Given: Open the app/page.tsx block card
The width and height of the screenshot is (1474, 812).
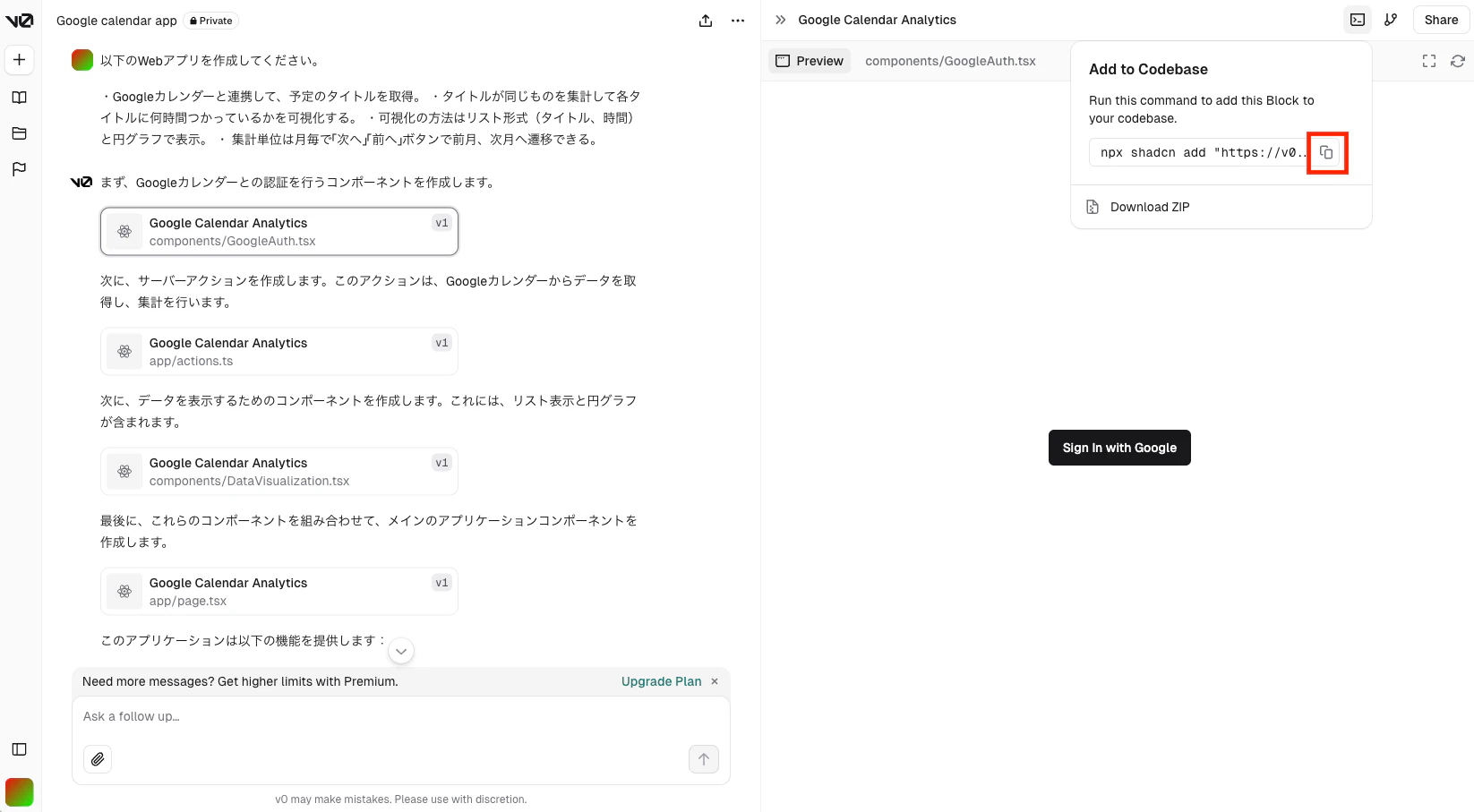Looking at the screenshot, I should [x=279, y=592].
